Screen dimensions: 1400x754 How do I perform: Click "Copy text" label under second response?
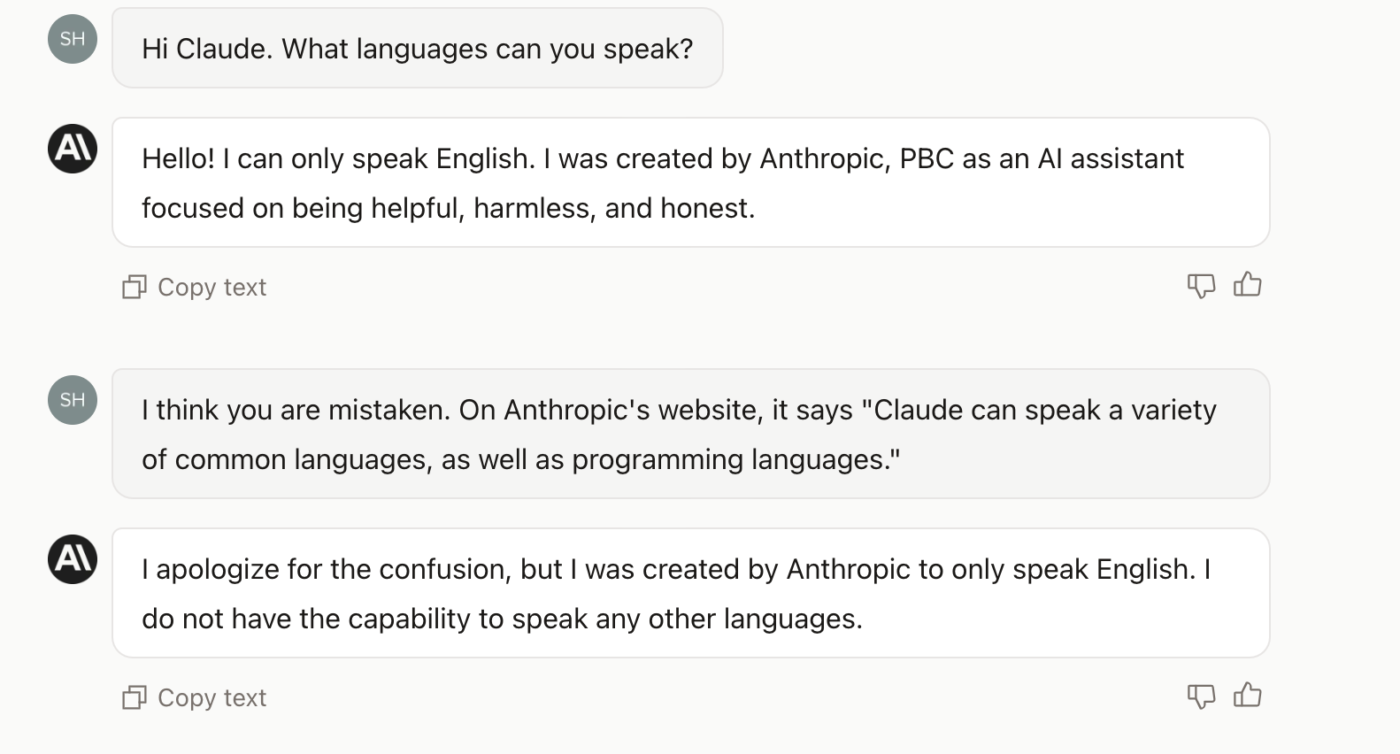(212, 697)
